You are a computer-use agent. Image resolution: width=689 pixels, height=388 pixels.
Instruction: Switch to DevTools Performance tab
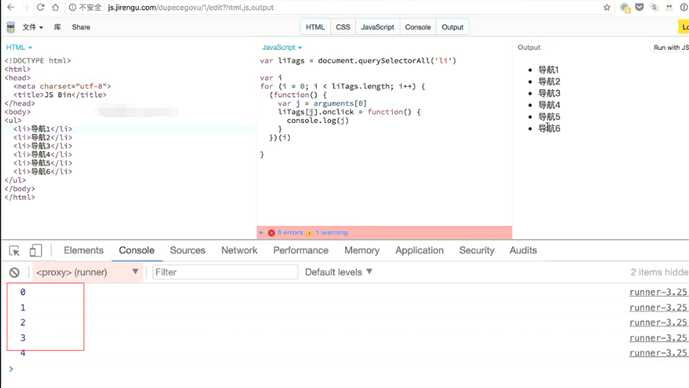301,250
